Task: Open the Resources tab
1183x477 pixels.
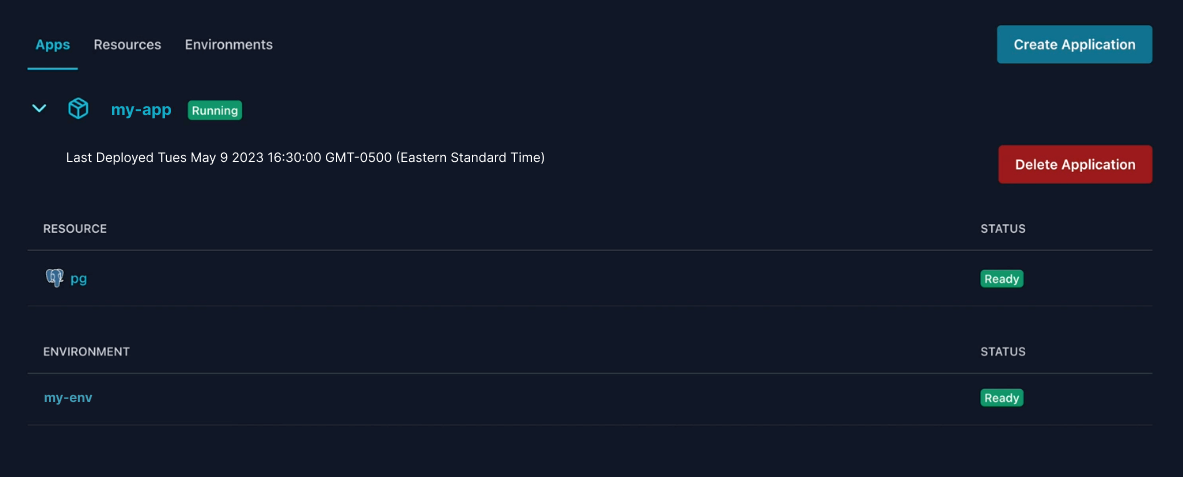Action: pyautogui.click(x=127, y=45)
